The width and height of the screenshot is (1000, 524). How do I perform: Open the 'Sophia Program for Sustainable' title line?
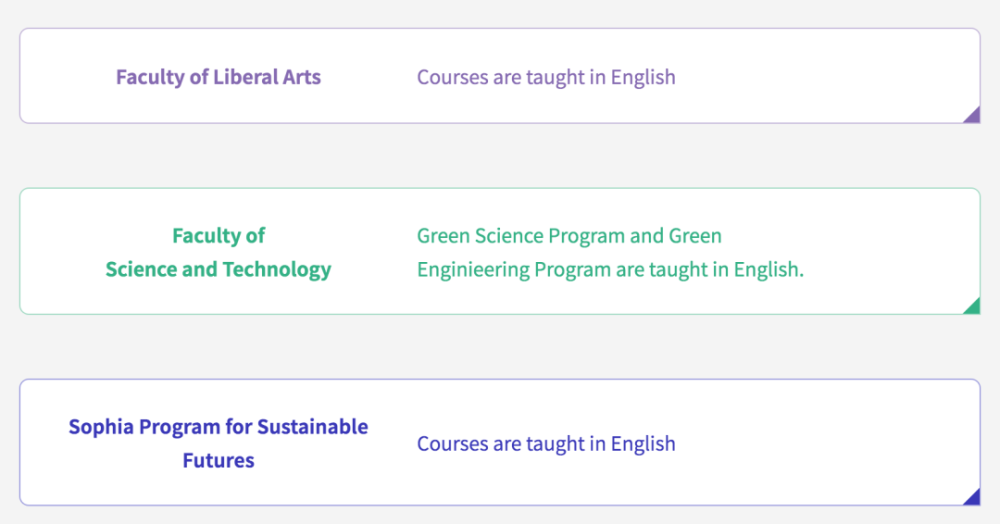click(x=218, y=426)
